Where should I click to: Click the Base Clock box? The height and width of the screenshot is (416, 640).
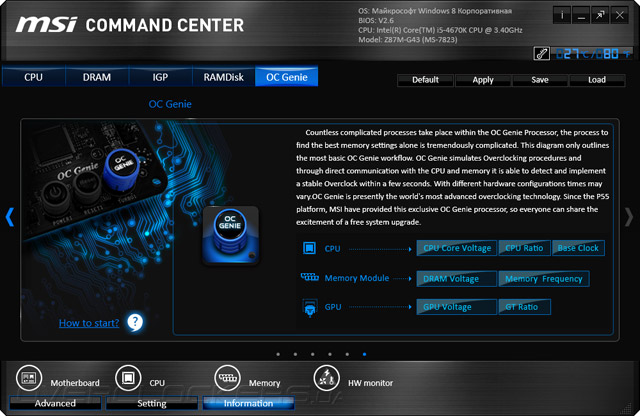[x=578, y=248]
